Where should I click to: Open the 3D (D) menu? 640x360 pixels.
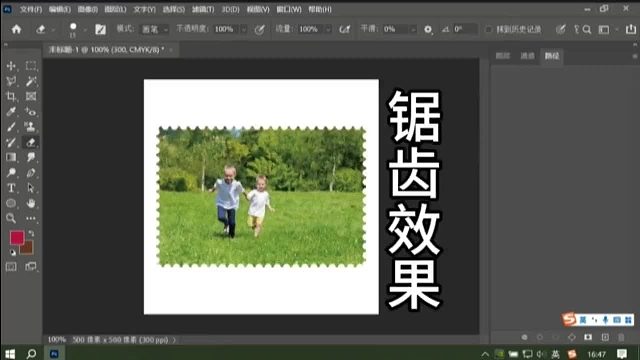(230, 9)
